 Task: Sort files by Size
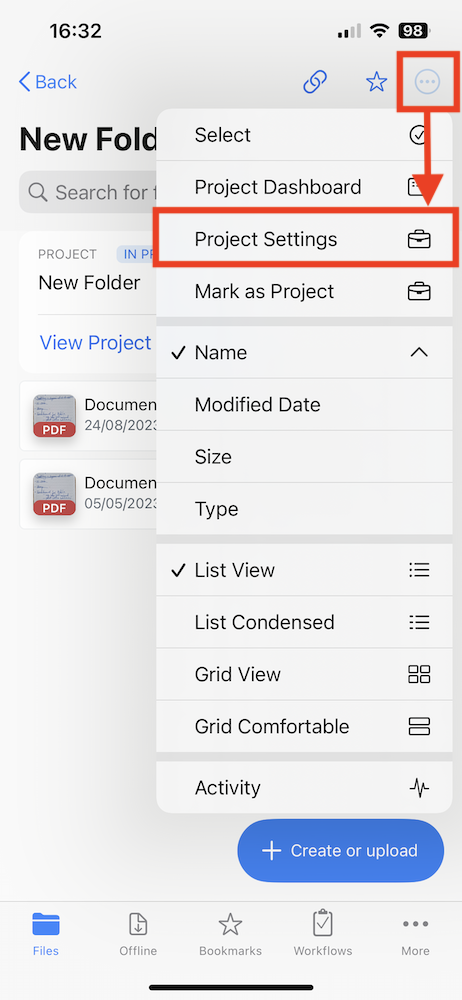(x=304, y=457)
